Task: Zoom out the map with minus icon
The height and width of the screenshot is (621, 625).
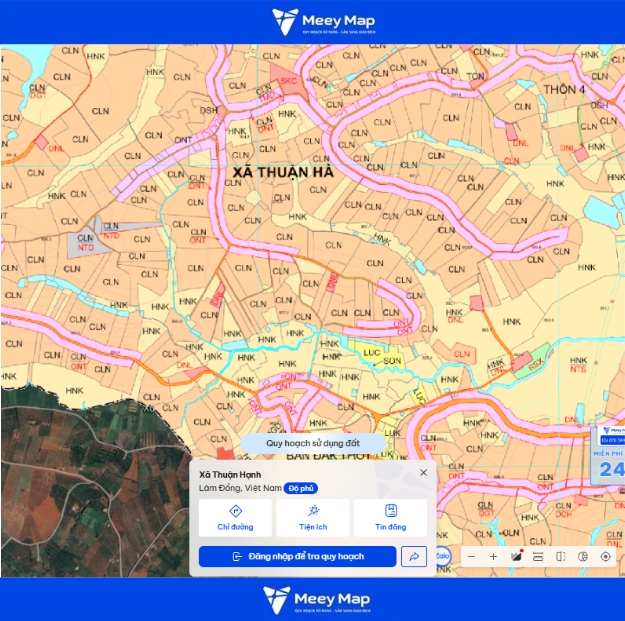Action: coord(472,557)
